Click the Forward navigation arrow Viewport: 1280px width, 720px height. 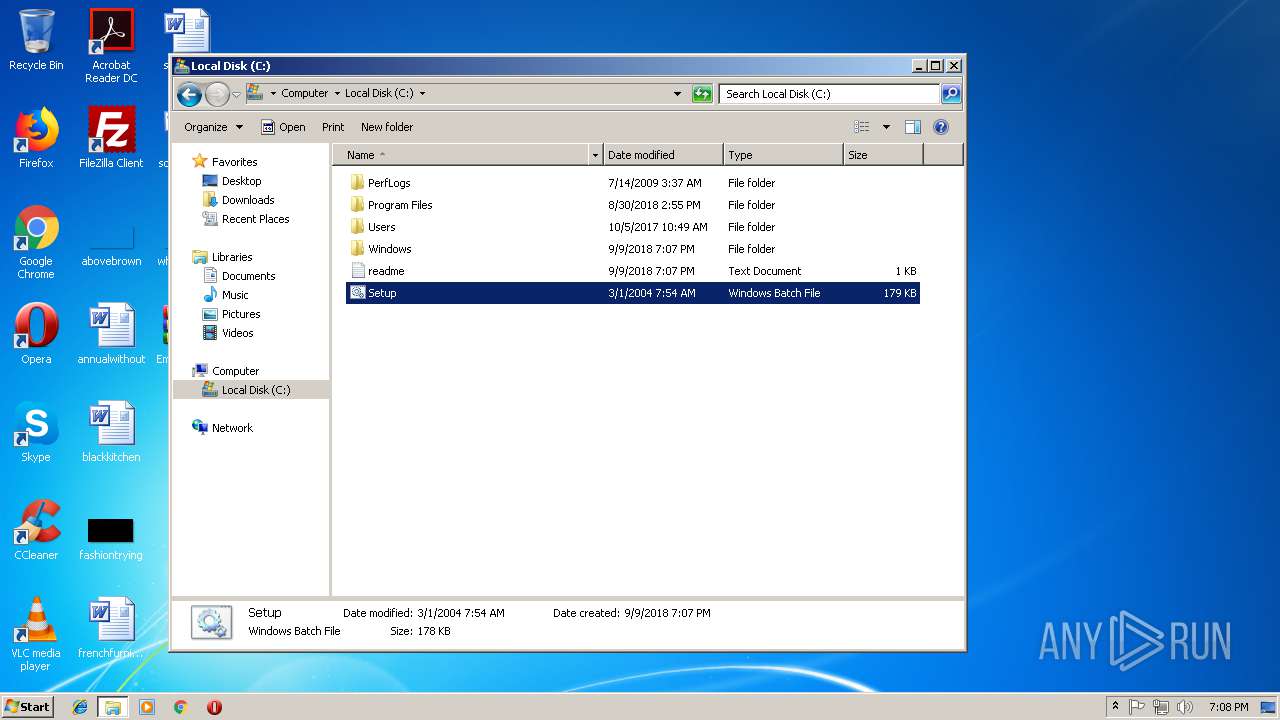[x=217, y=94]
